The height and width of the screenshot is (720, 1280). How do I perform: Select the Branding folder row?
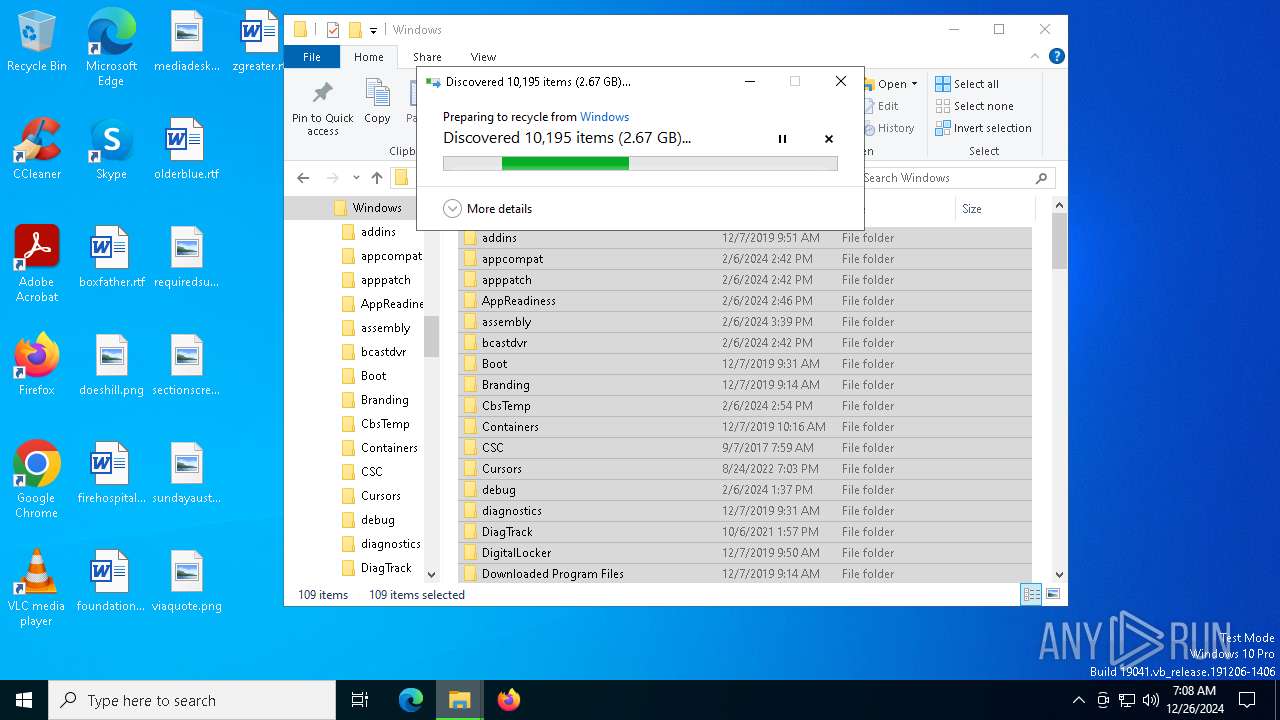click(745, 385)
